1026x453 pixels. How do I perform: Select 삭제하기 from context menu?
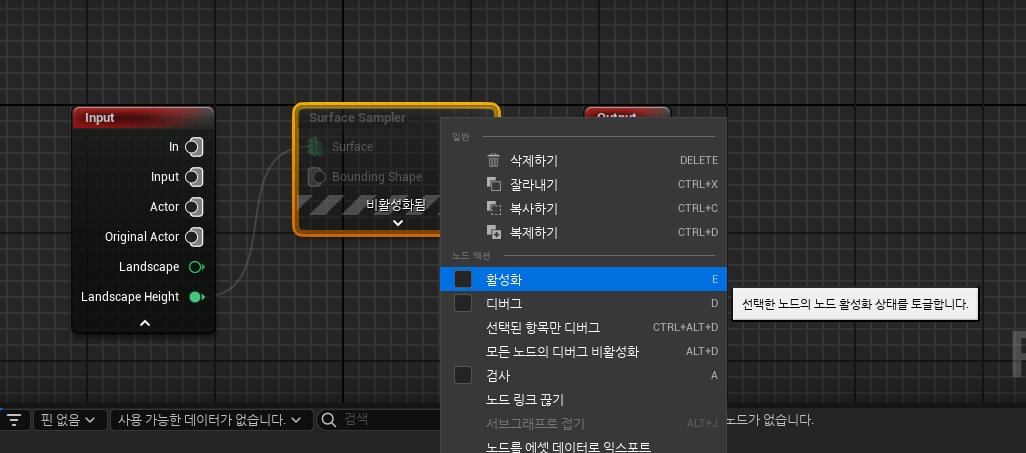pyautogui.click(x=584, y=160)
